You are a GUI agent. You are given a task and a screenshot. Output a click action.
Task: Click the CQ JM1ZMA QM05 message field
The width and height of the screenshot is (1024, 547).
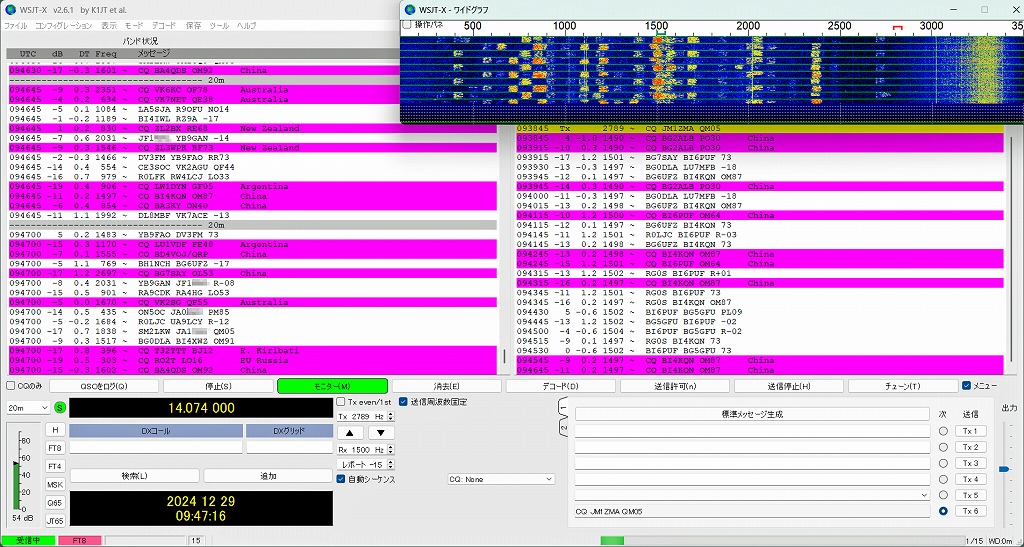[752, 511]
